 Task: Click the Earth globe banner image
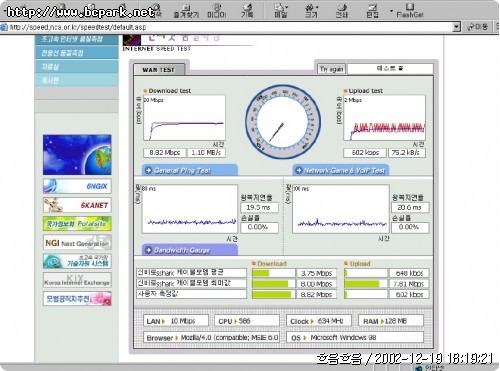click(77, 155)
